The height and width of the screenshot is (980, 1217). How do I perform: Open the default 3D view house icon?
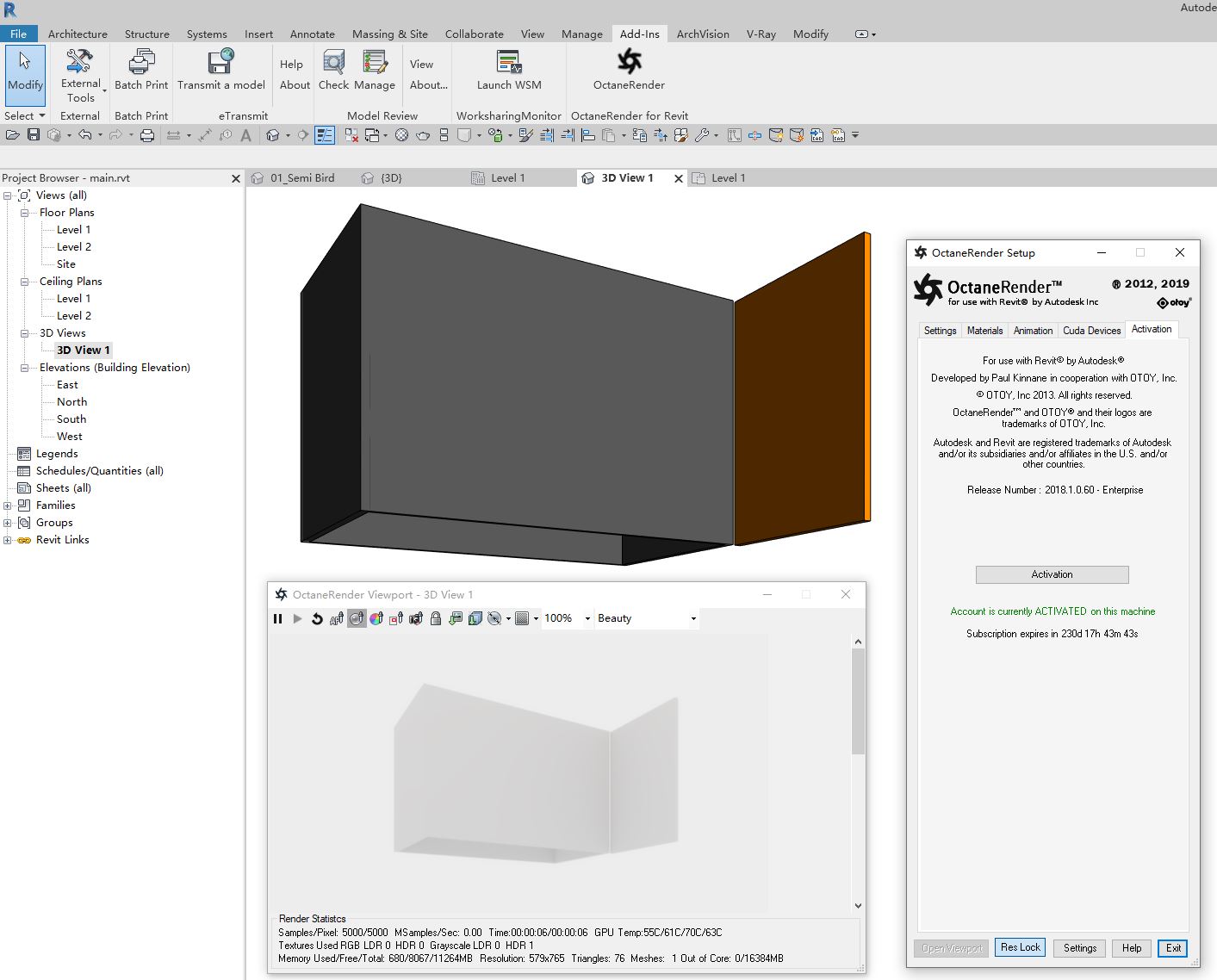pos(273,135)
